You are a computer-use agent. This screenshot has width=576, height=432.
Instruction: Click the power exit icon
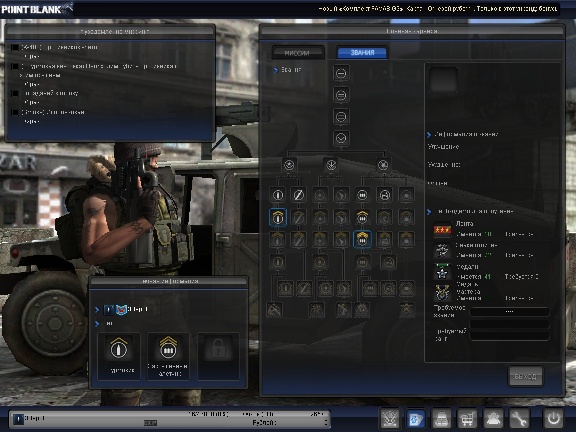554,418
